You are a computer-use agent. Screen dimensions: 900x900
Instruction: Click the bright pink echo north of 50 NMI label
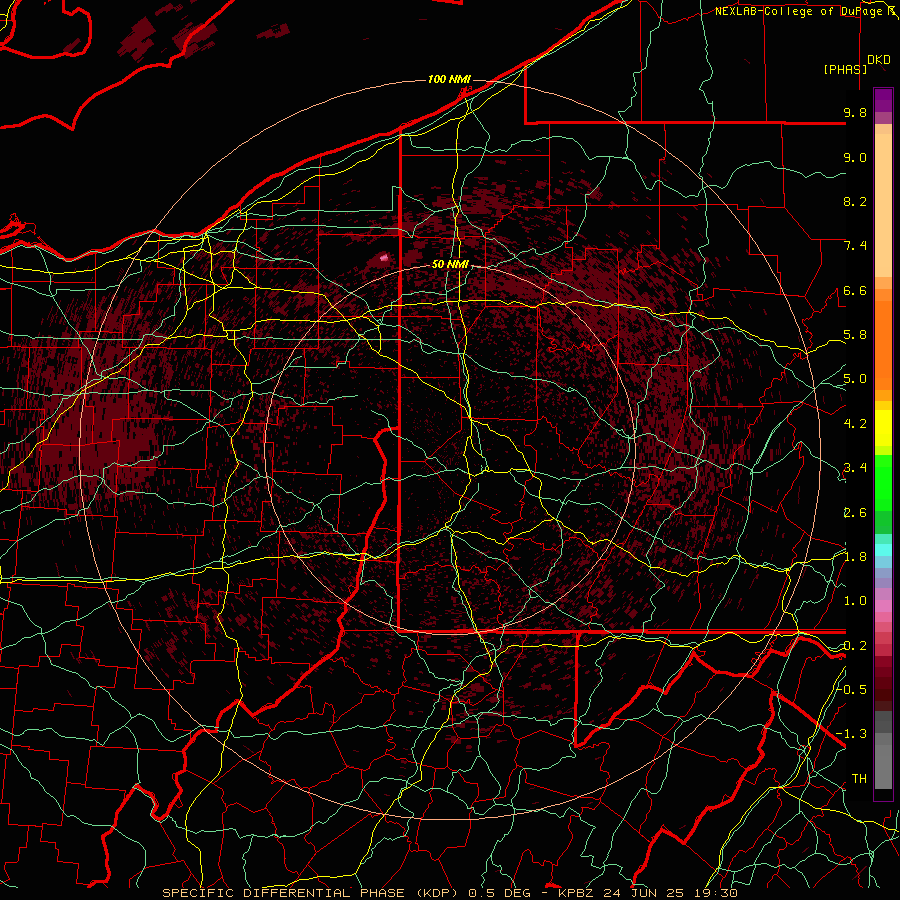click(x=384, y=258)
